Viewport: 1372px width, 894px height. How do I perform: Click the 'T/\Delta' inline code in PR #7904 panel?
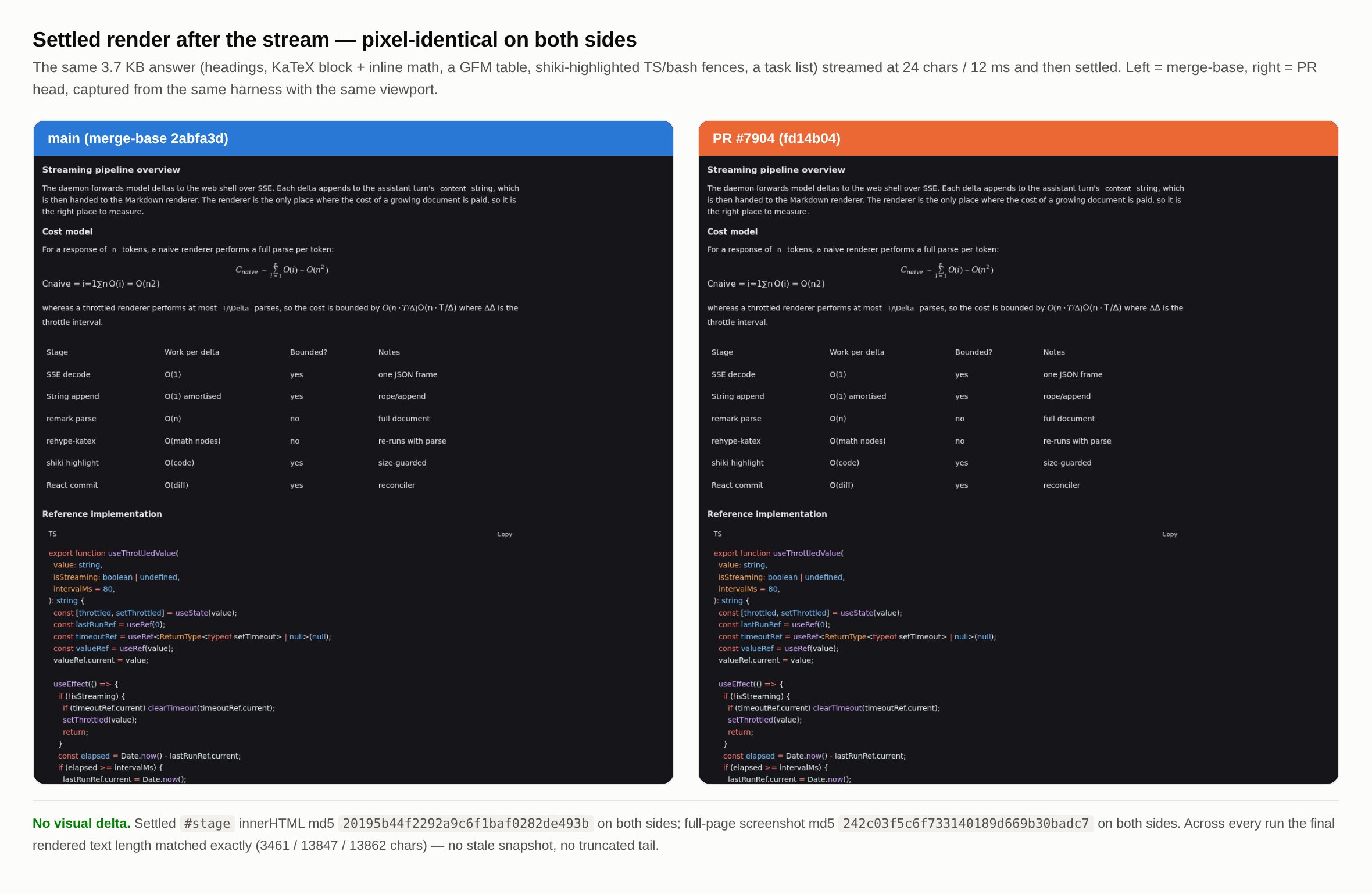coord(900,308)
